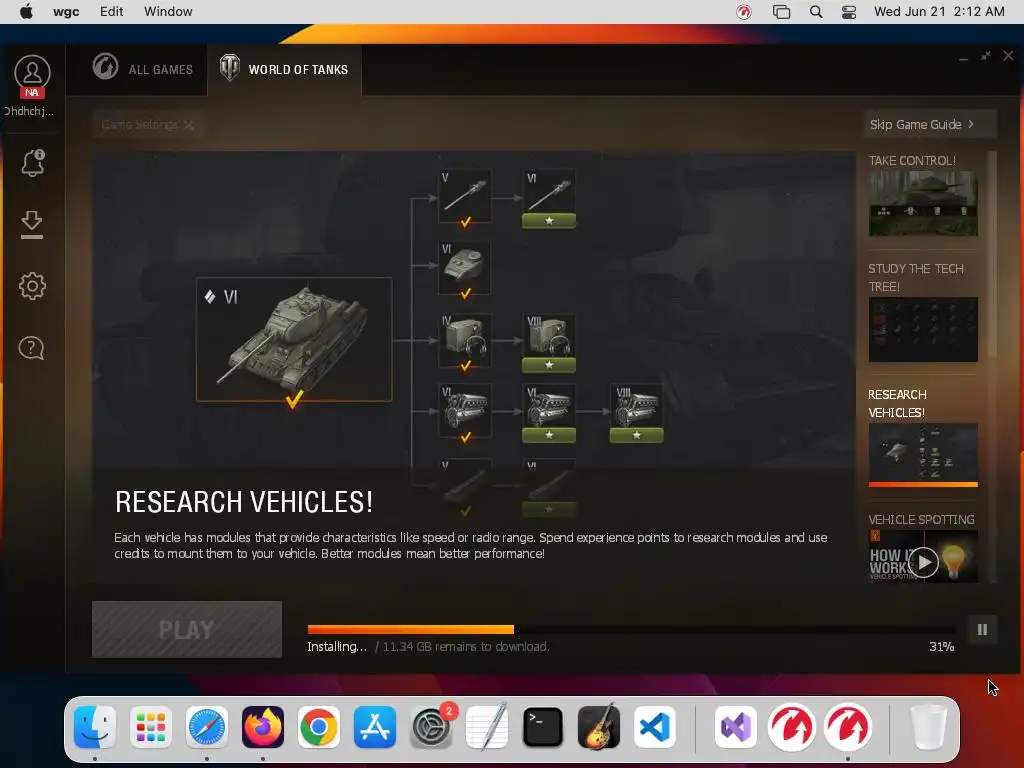This screenshot has width=1024, height=768.
Task: Select the tier V gun module
Action: (x=464, y=199)
